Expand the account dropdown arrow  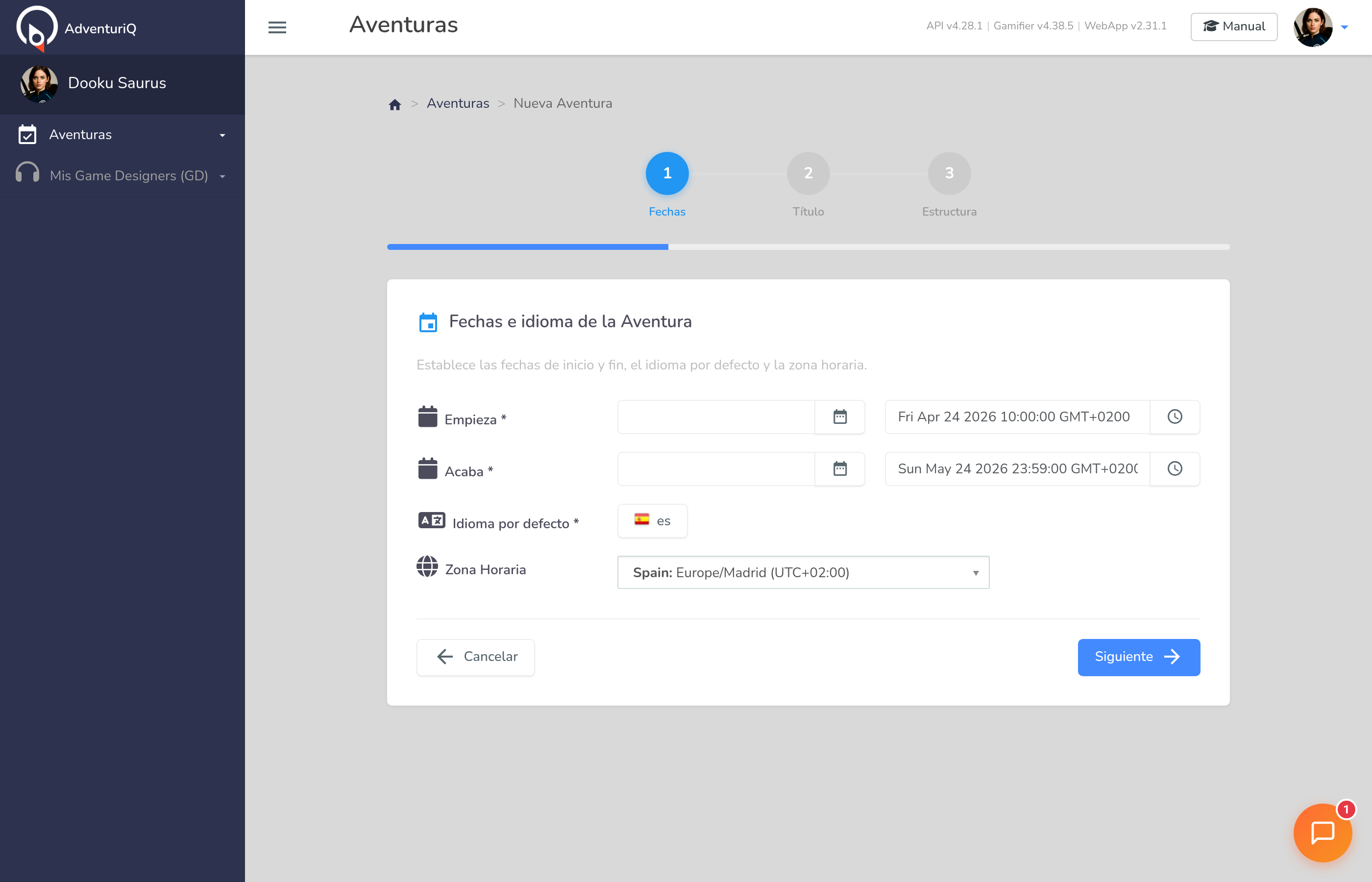point(1345,27)
